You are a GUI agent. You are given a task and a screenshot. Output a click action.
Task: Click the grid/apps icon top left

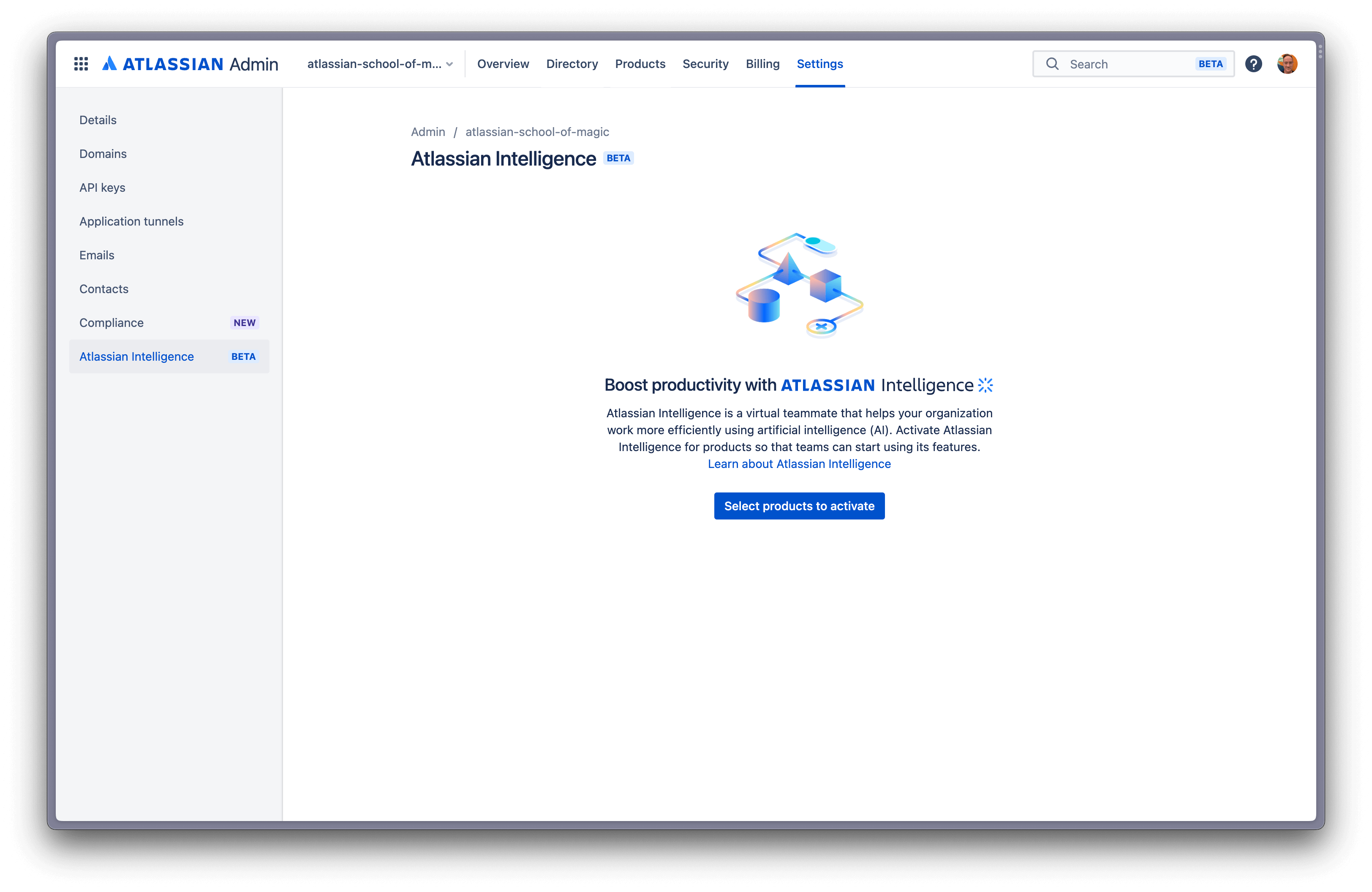coord(80,63)
